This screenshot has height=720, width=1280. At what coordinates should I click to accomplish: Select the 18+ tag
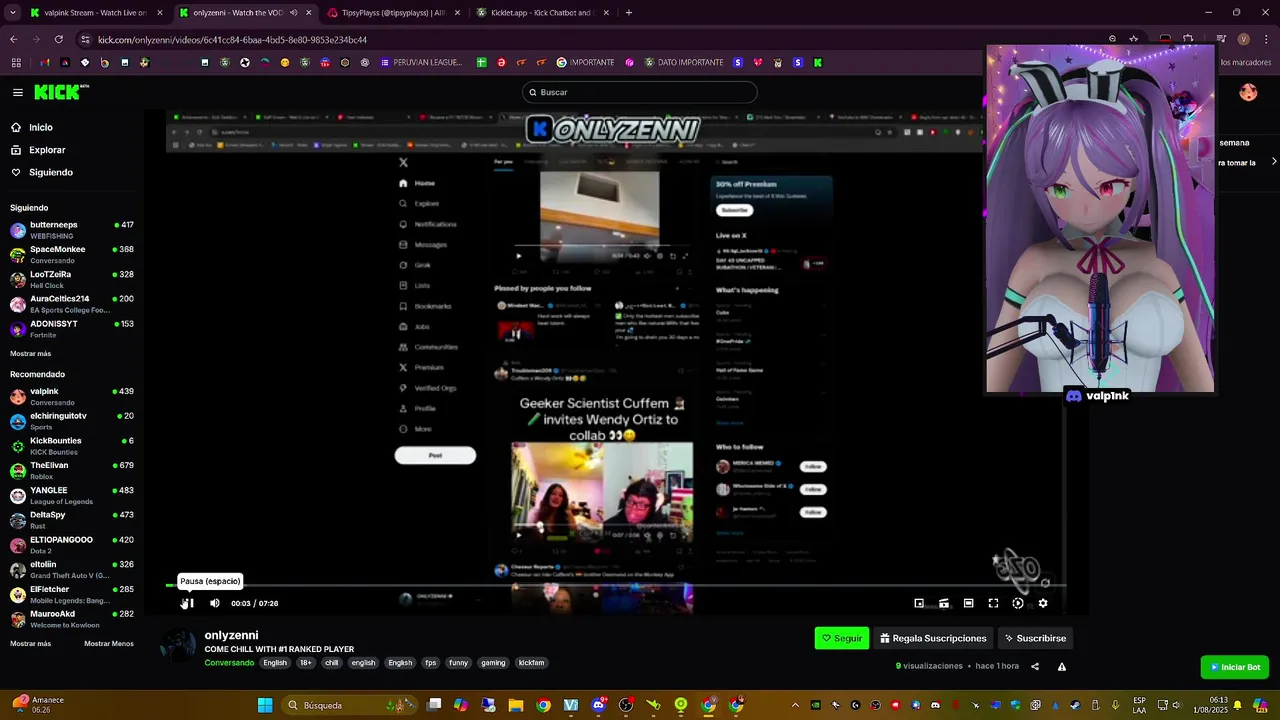[x=306, y=662]
